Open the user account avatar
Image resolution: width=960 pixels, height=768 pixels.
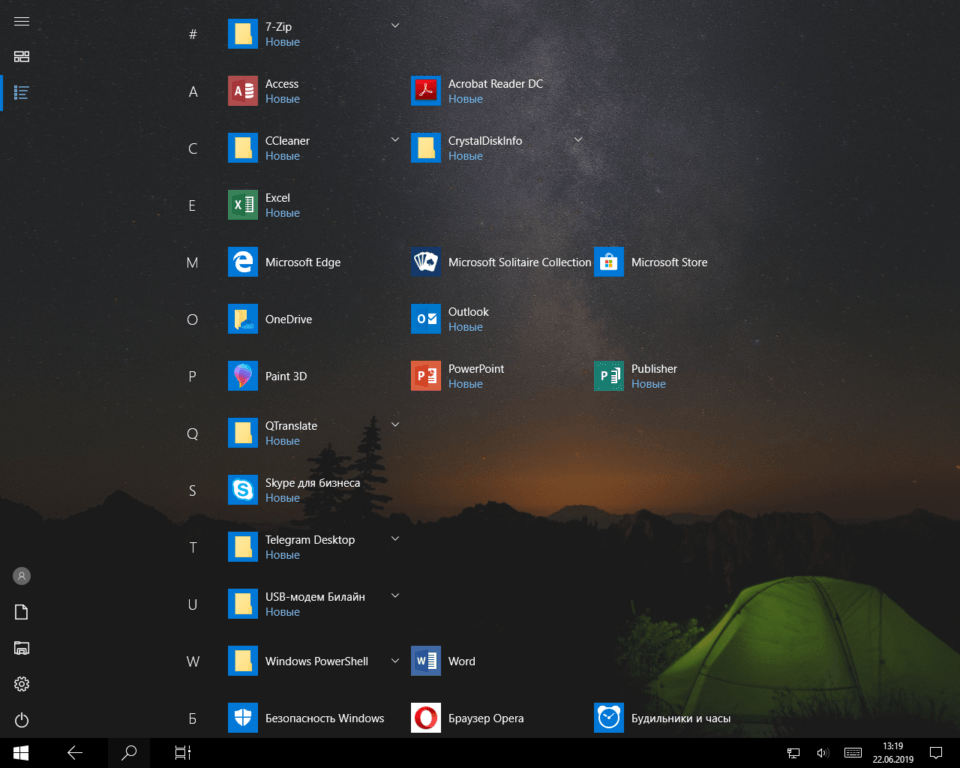21,576
